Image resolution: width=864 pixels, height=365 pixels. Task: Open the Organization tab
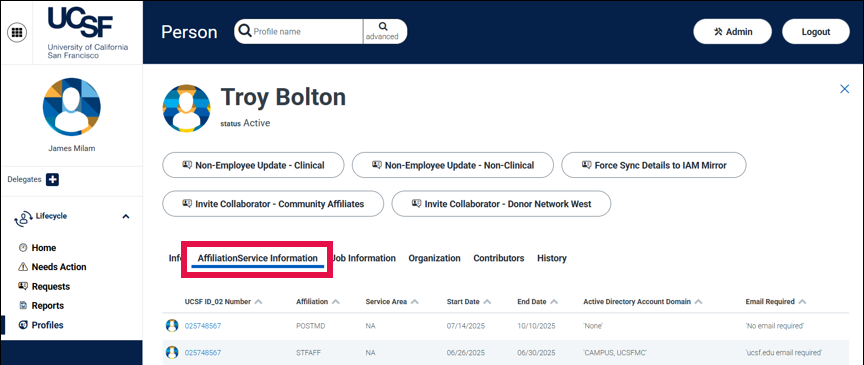coord(434,258)
